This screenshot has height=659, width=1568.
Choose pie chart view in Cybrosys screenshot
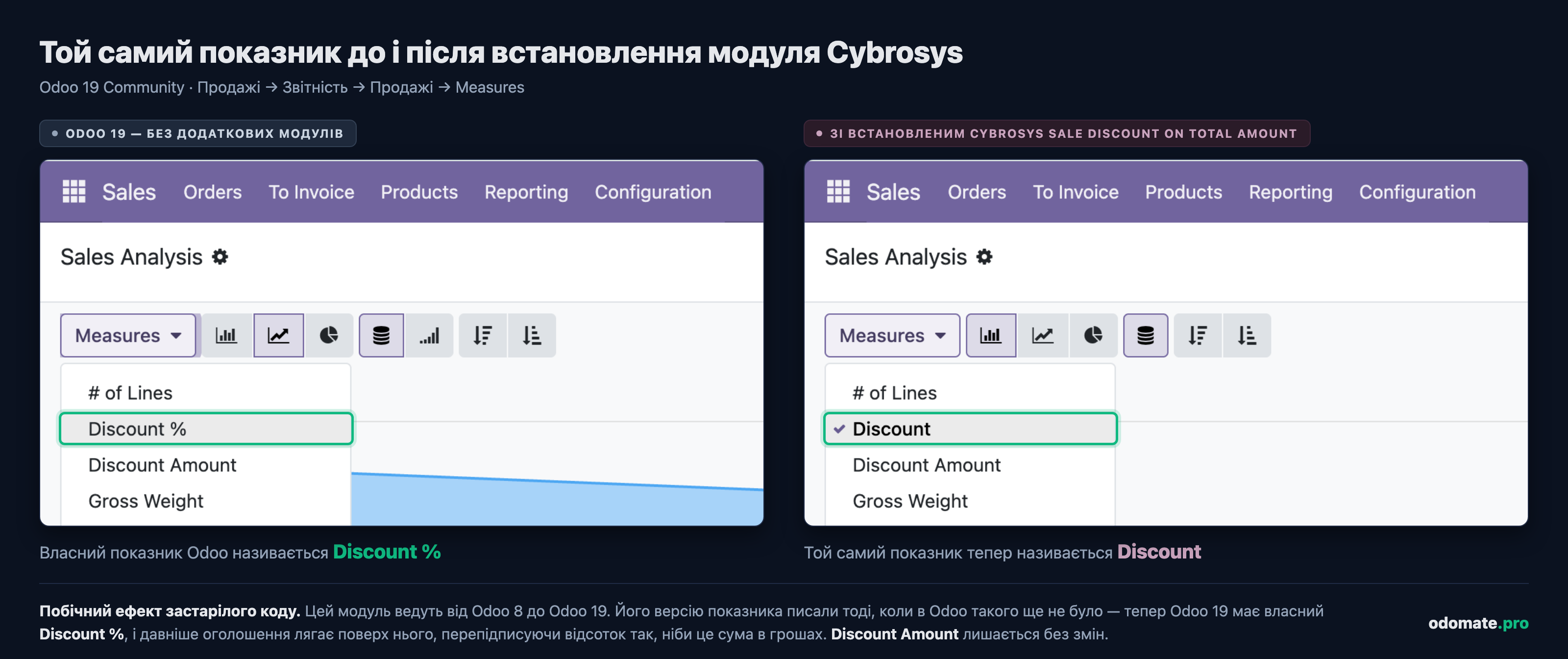[1093, 335]
